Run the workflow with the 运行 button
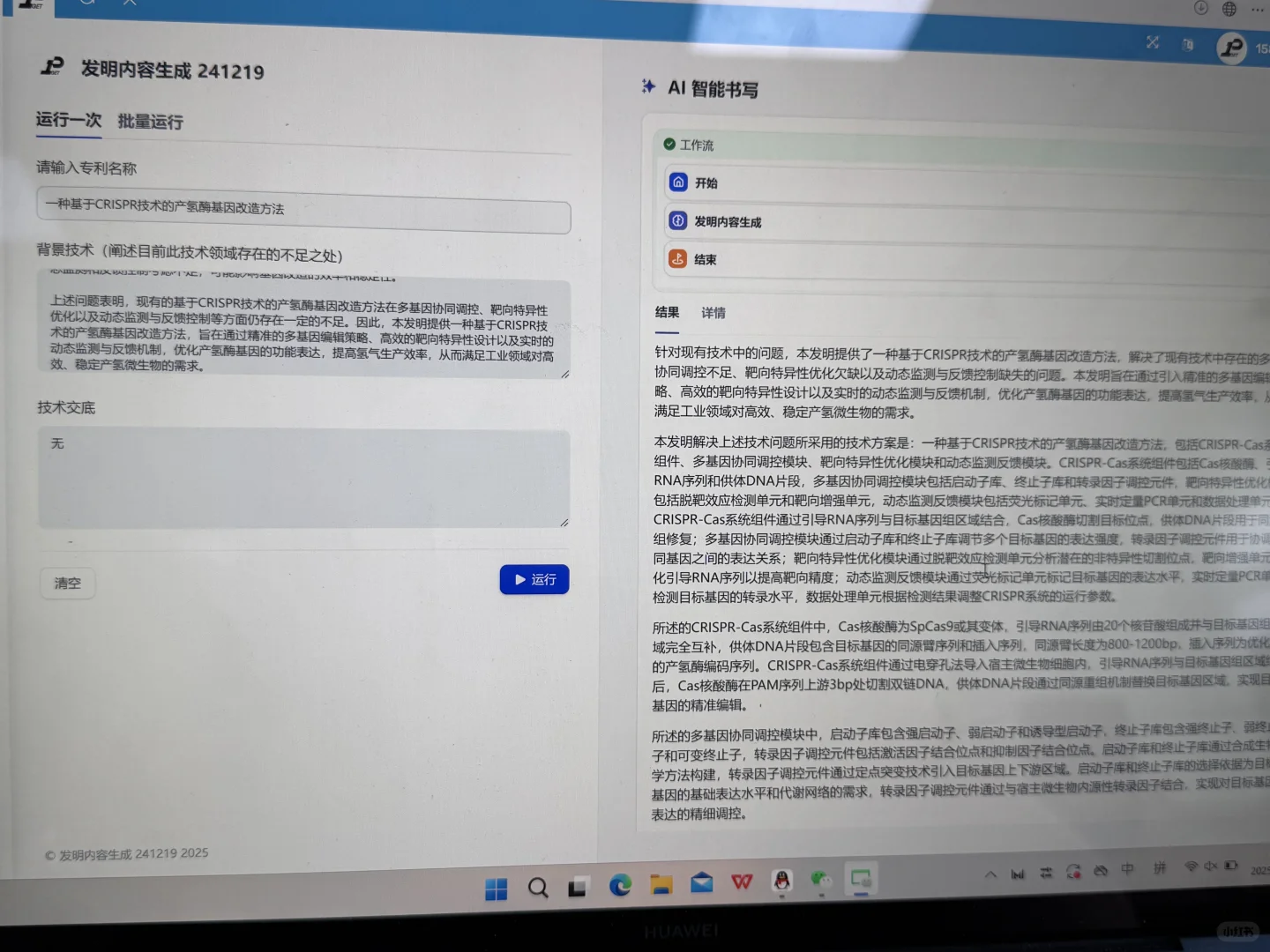 534,579
